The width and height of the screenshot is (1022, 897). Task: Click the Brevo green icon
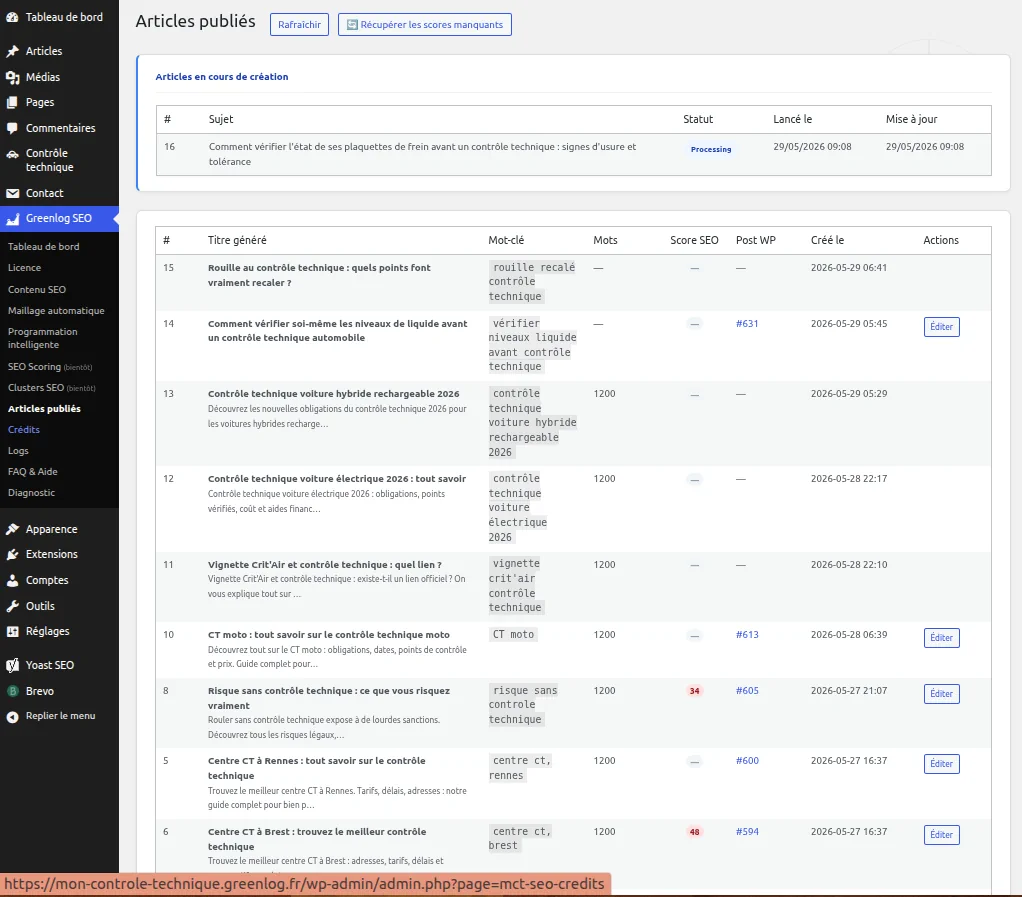click(x=12, y=691)
